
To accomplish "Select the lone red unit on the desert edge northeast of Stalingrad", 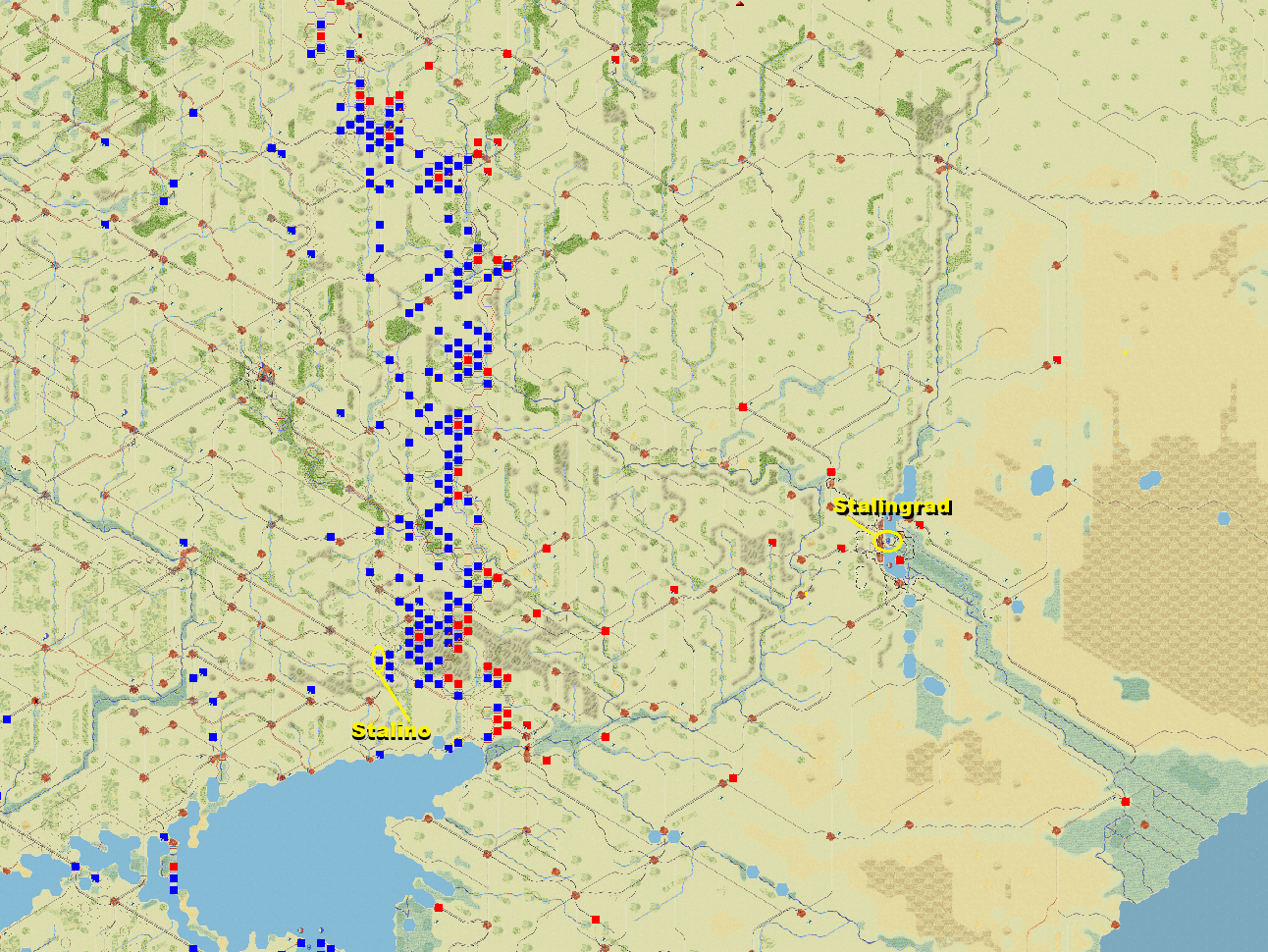I will (x=1057, y=360).
